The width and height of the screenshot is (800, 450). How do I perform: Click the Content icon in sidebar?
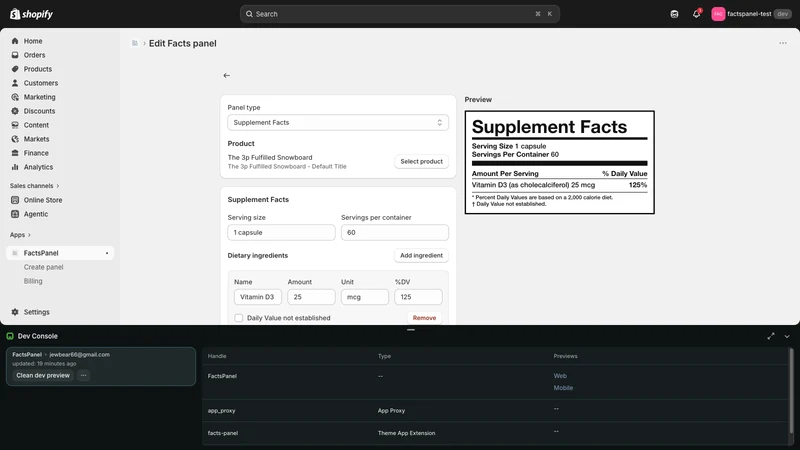click(x=15, y=125)
